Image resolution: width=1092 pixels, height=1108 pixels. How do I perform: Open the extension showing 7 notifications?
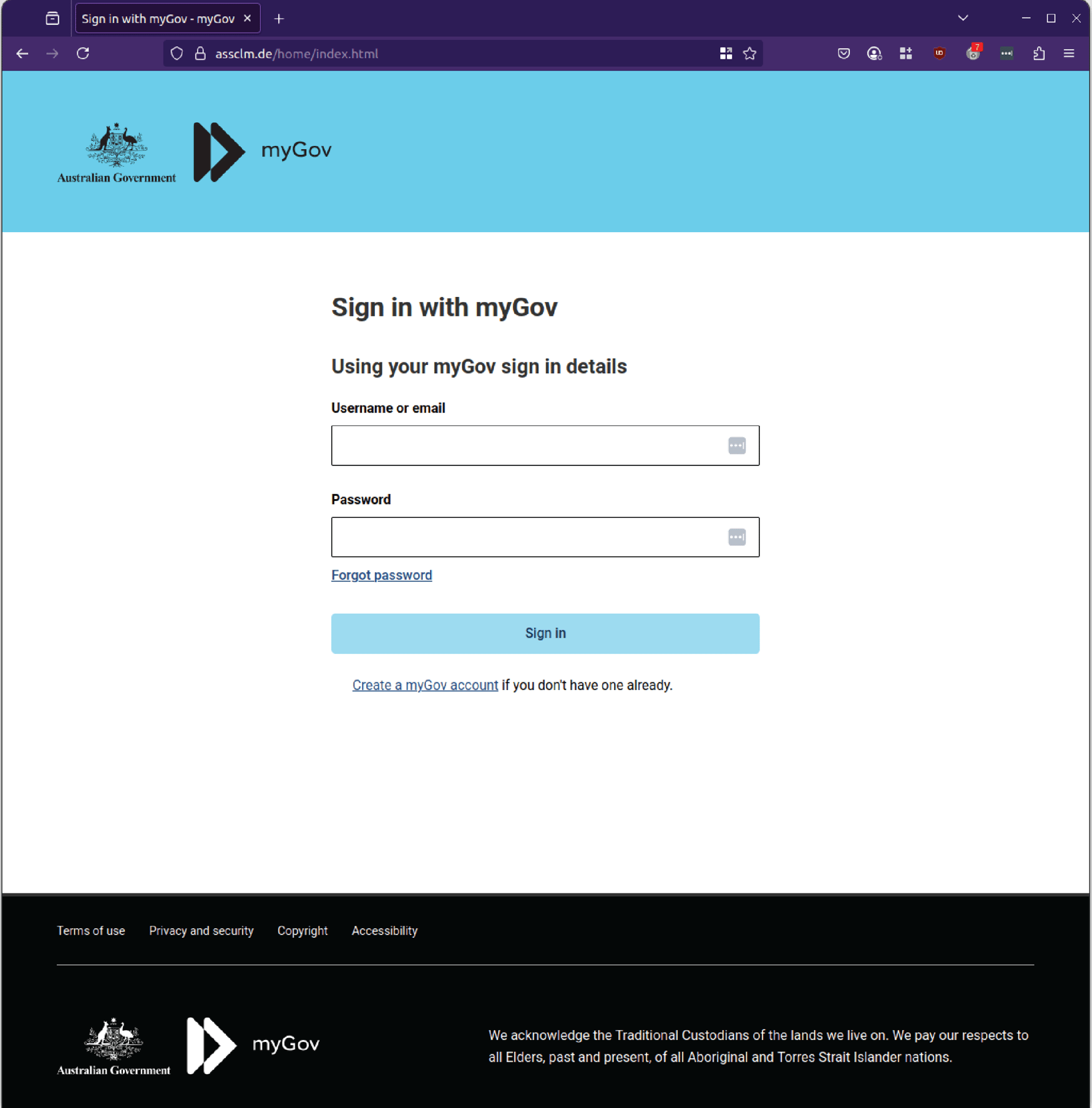coord(973,54)
